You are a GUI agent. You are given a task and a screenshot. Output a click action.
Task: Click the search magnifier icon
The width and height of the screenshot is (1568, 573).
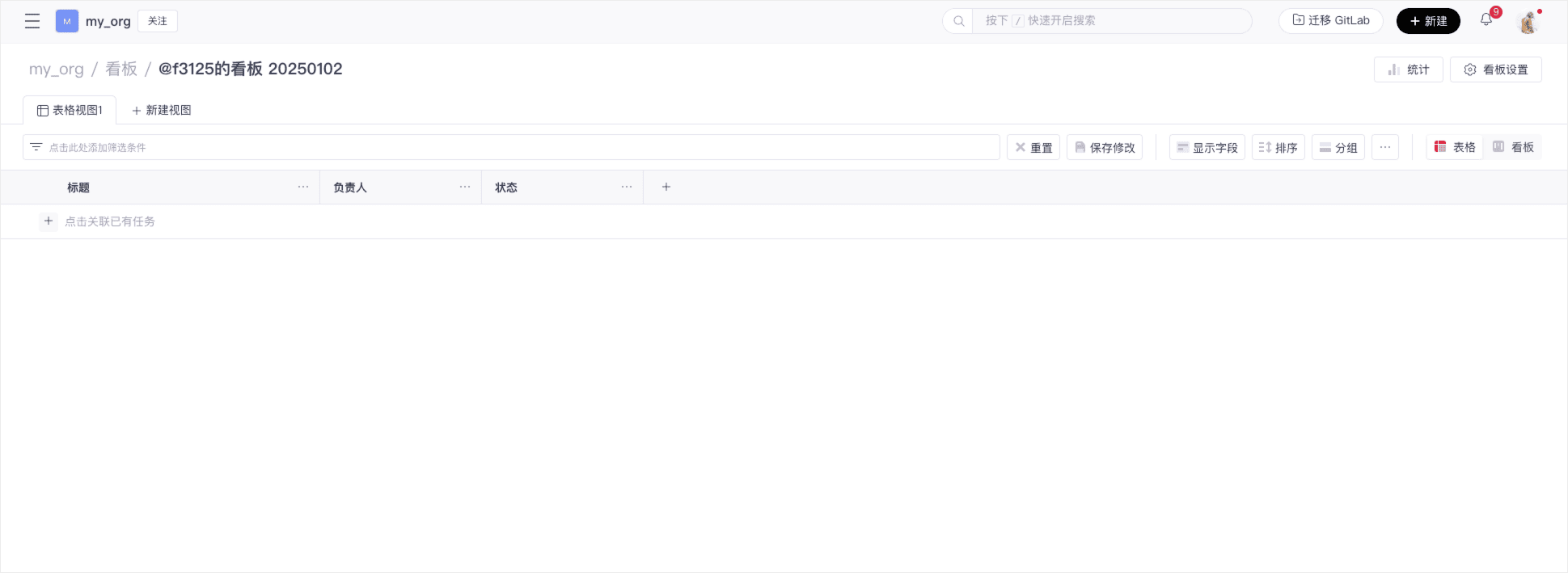click(x=958, y=21)
